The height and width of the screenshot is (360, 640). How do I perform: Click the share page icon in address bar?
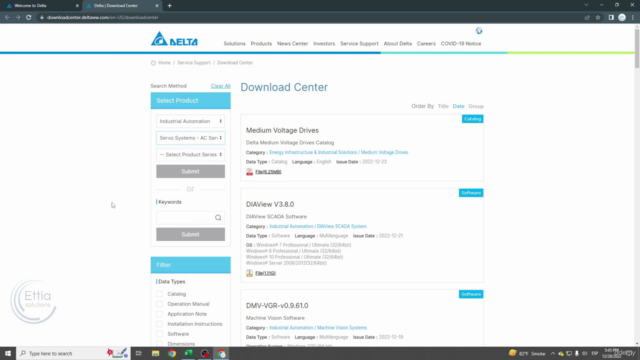point(587,17)
